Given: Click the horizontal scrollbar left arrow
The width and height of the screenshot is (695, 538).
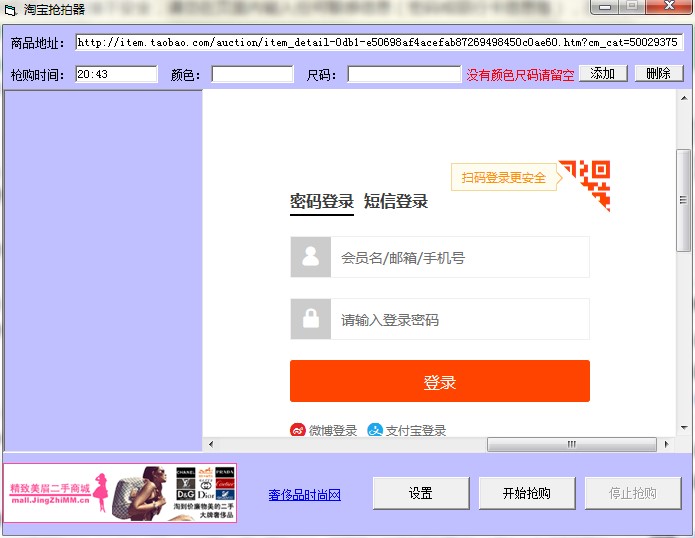Looking at the screenshot, I should coord(211,444).
